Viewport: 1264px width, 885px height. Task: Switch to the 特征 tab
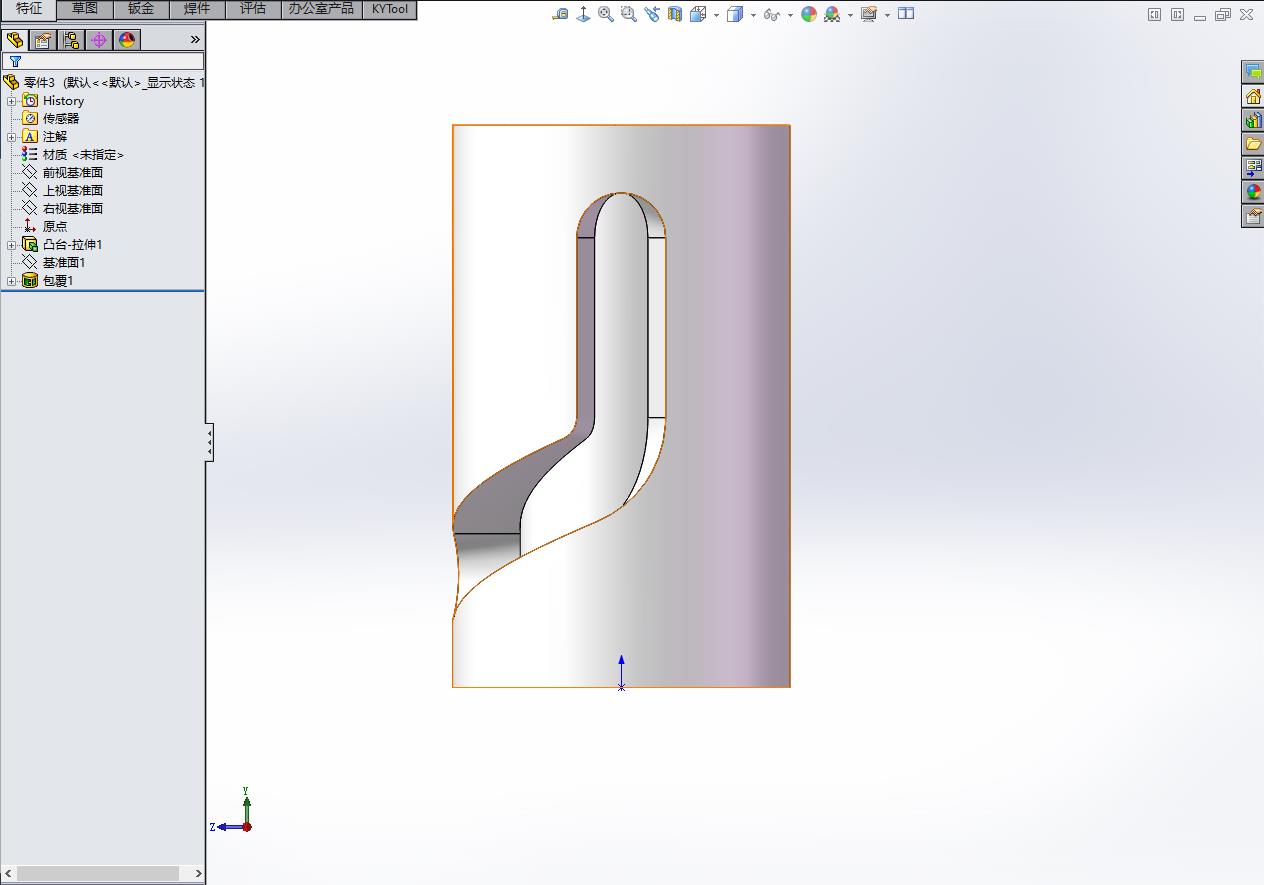tap(29, 9)
